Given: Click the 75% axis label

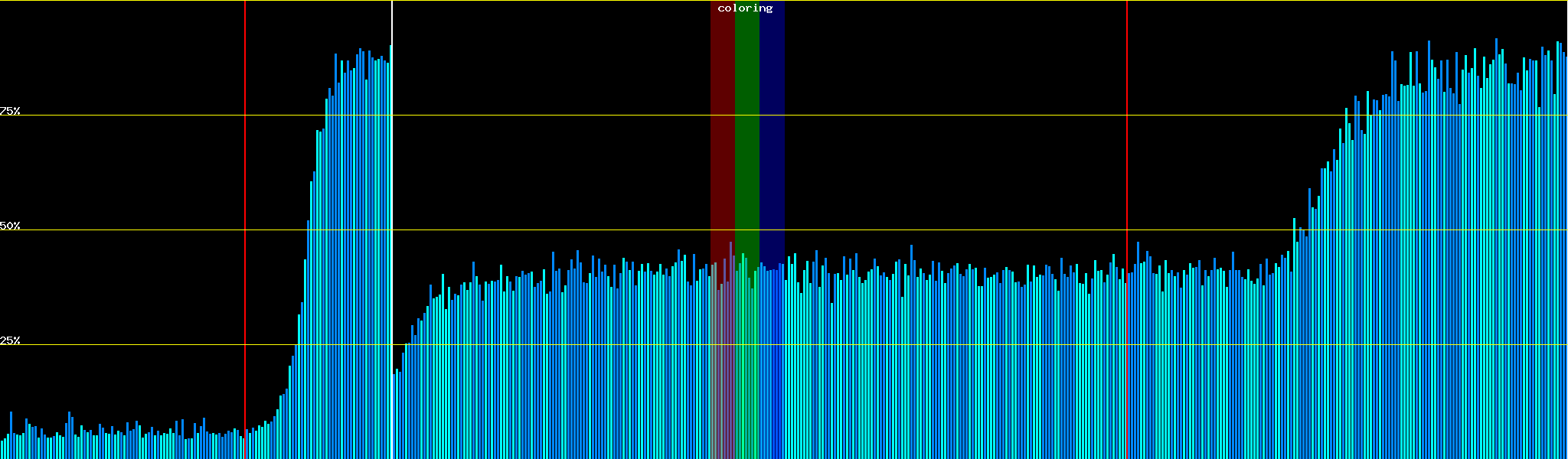Looking at the screenshot, I should 10,111.
